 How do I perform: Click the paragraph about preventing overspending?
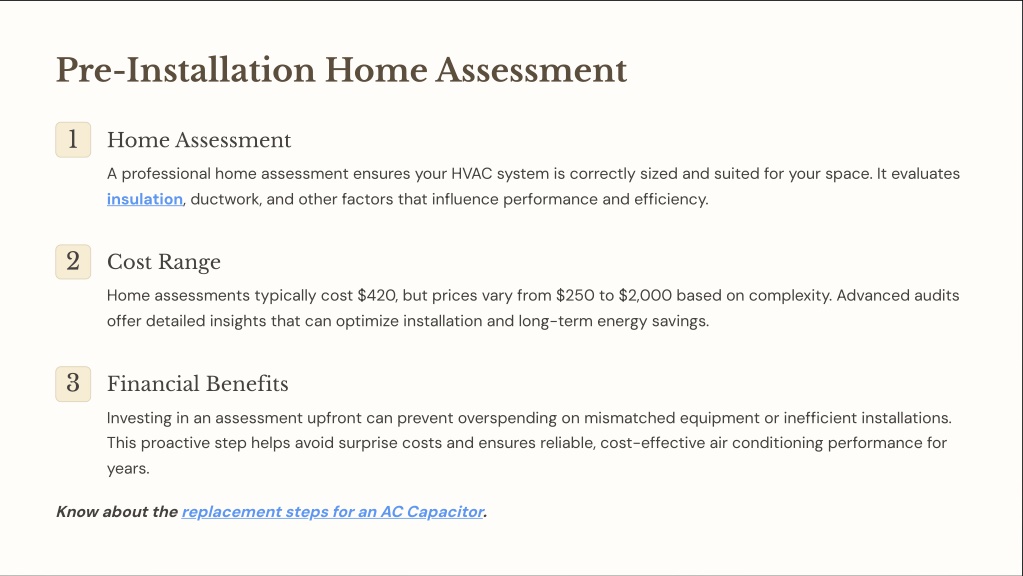click(529, 443)
